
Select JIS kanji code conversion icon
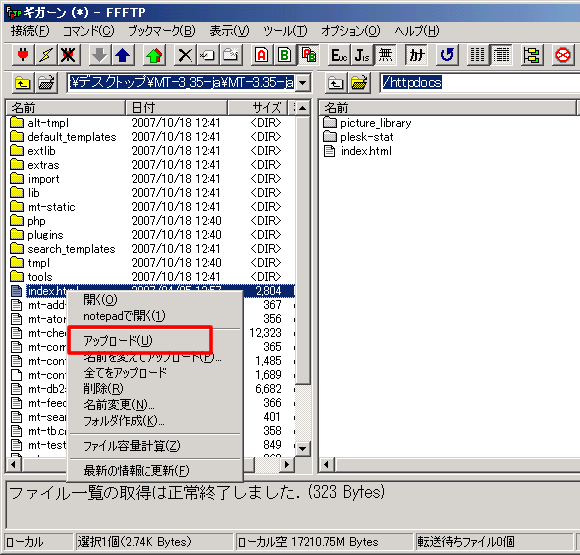point(361,55)
